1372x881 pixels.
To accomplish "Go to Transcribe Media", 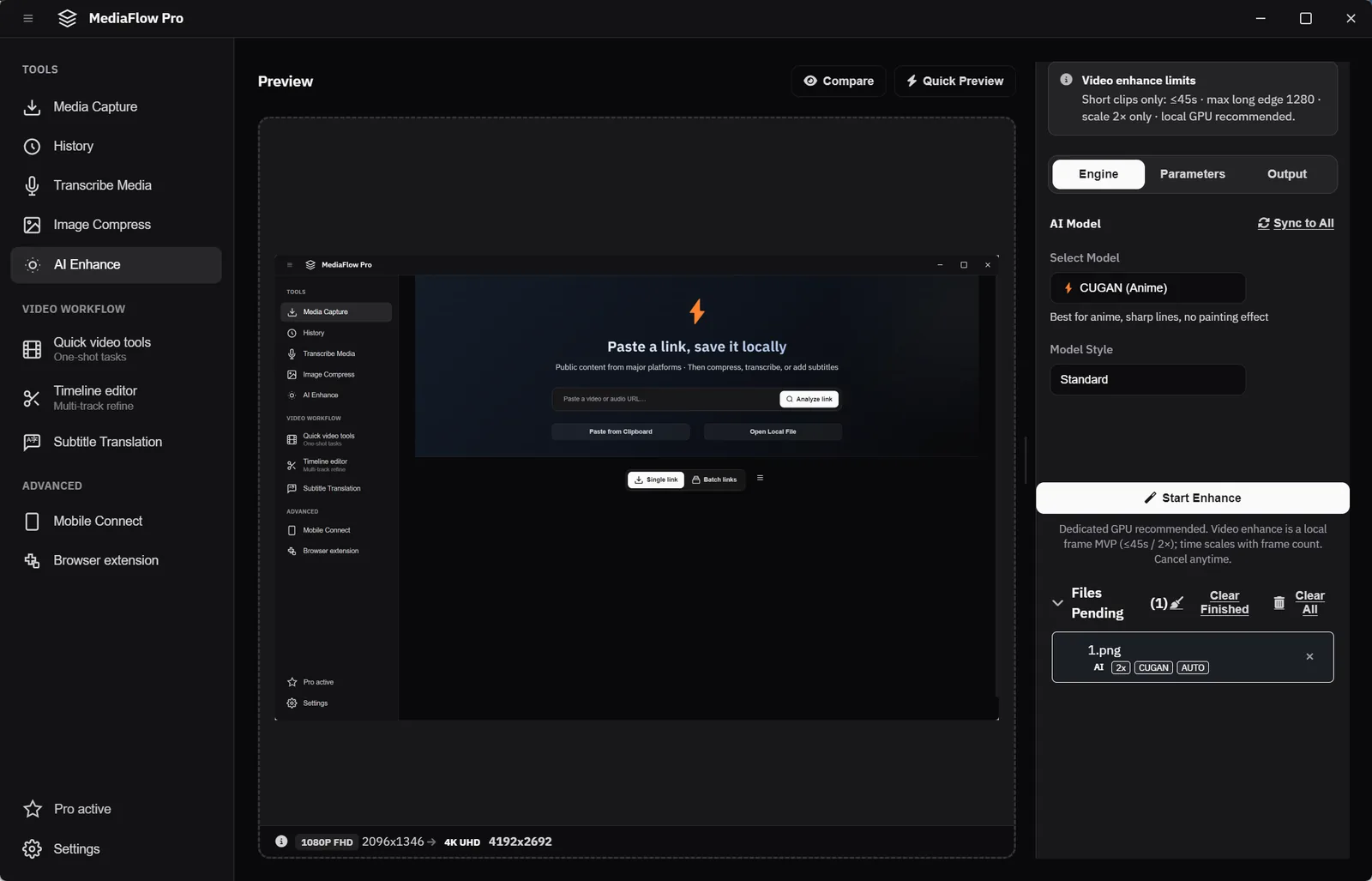I will click(116, 185).
